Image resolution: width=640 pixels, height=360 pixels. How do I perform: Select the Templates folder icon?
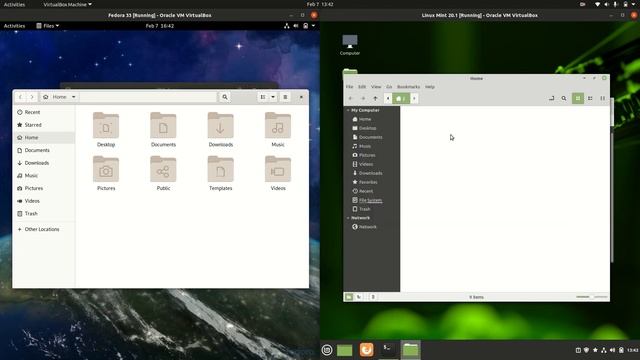[x=220, y=169]
